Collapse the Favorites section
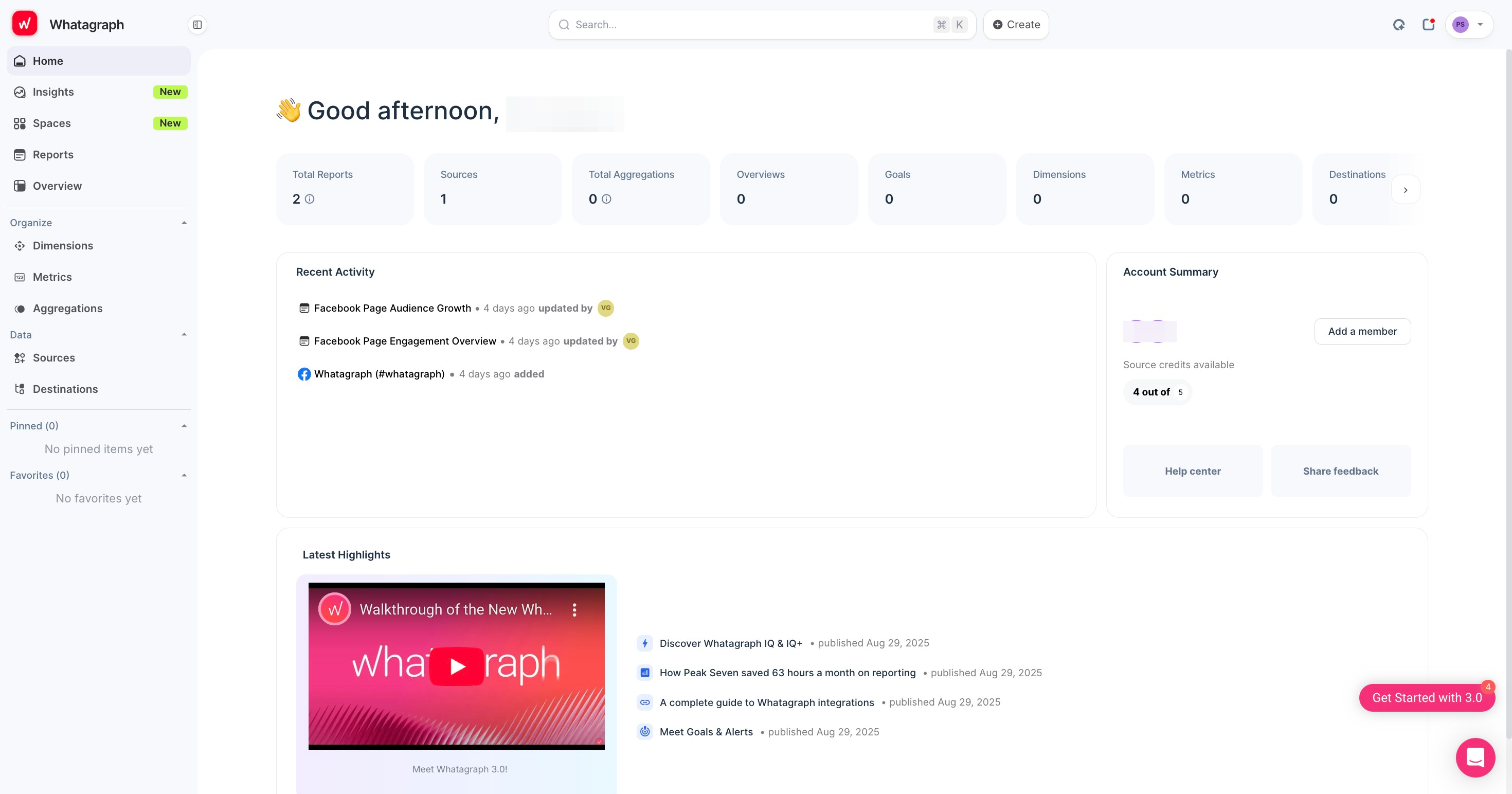The width and height of the screenshot is (1512, 794). point(184,475)
